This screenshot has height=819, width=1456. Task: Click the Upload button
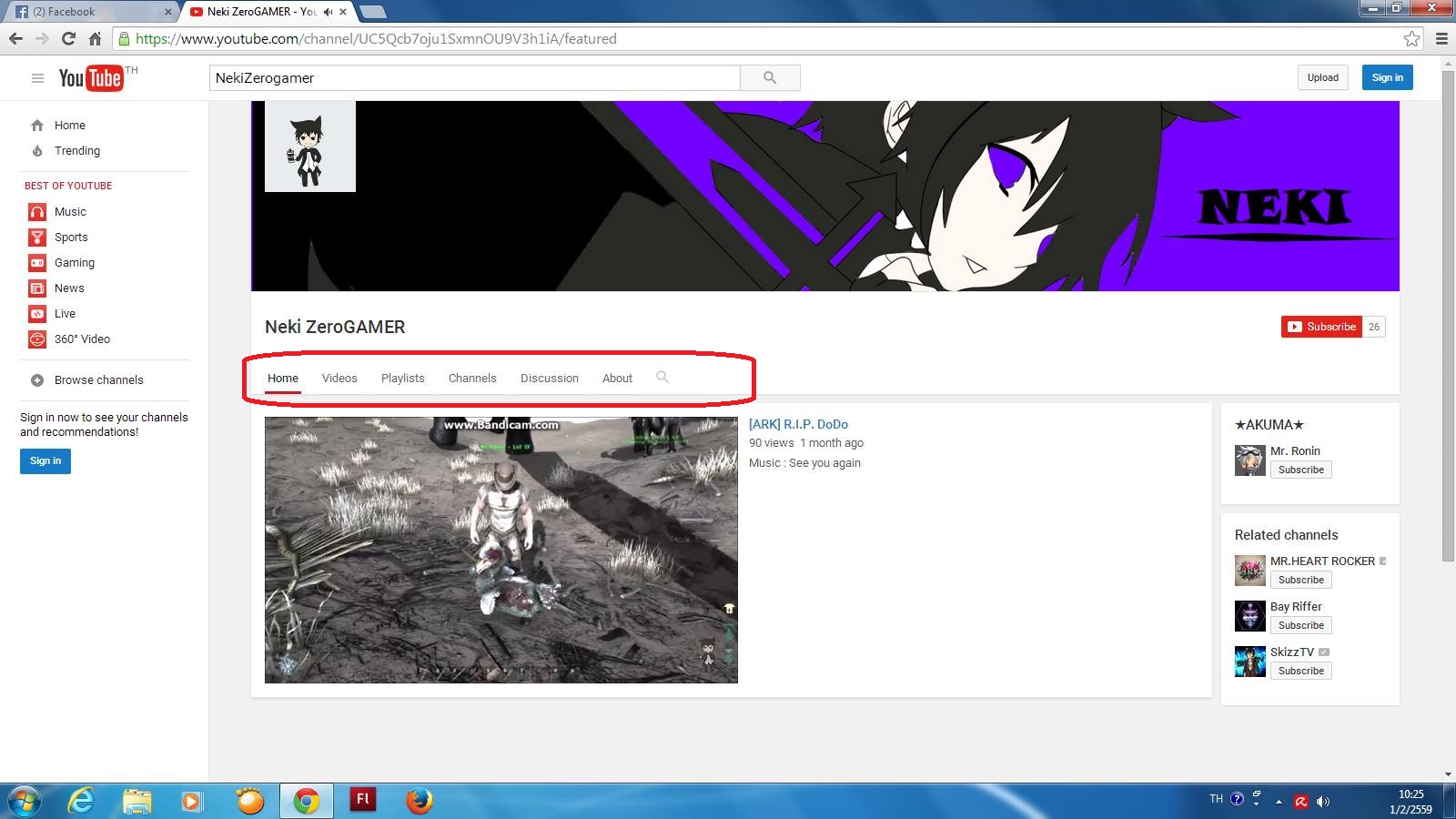pos(1322,77)
